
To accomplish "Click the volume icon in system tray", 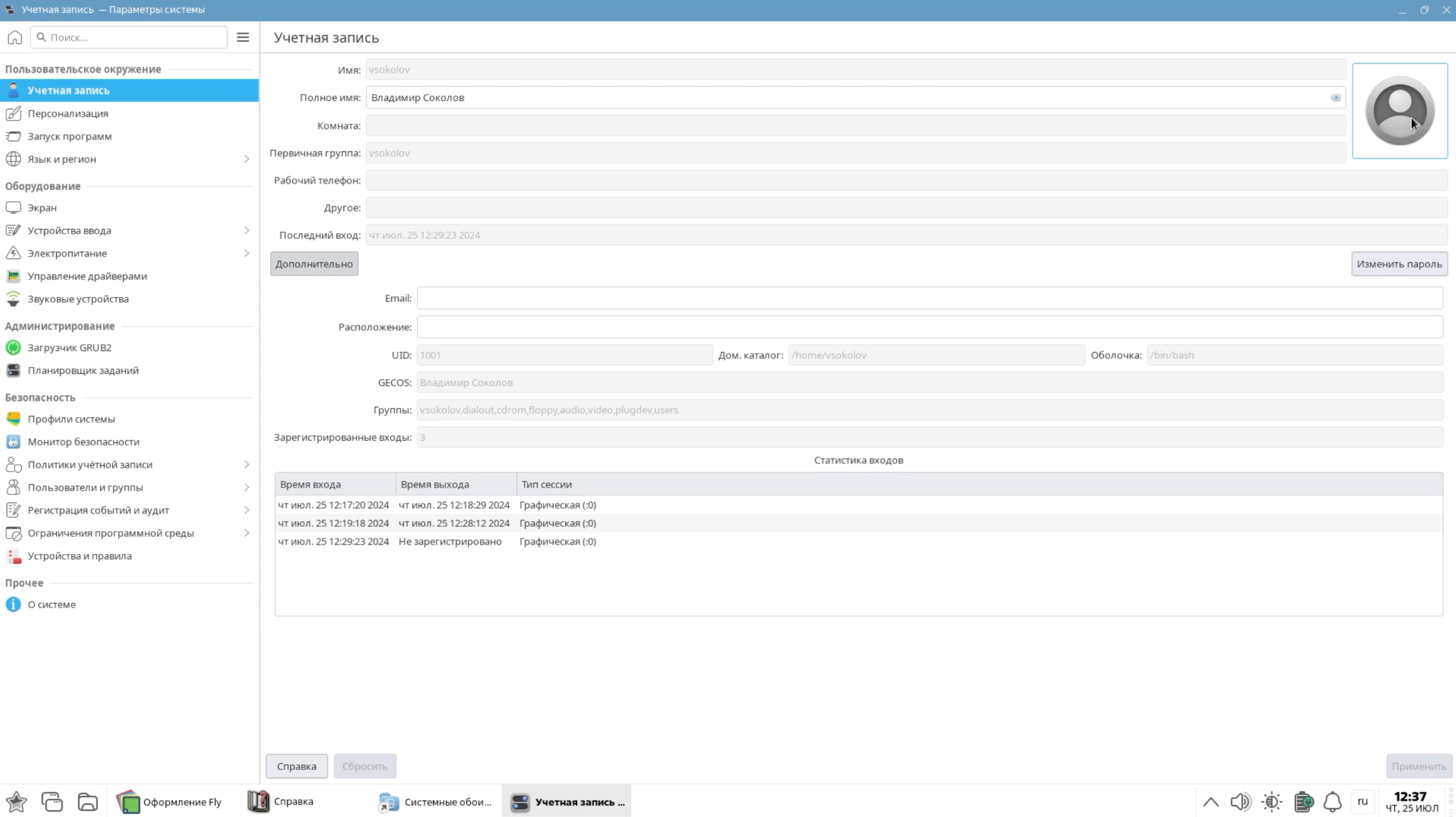I will tap(1240, 802).
